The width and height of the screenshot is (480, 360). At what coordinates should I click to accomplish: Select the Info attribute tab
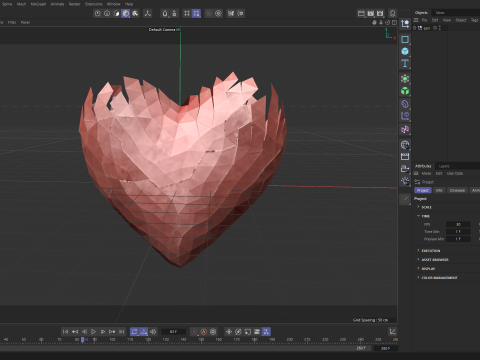tap(439, 190)
